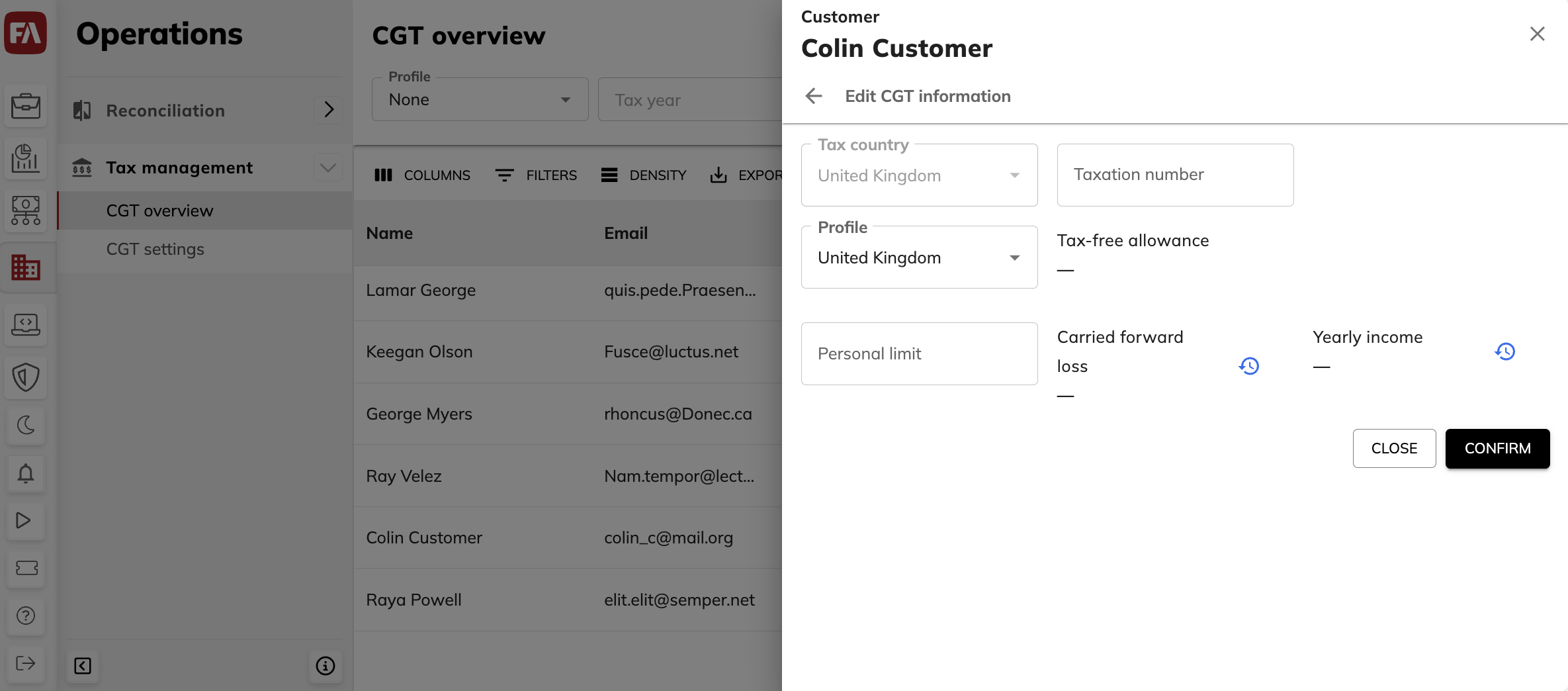
Task: Click email elit.elit@semper.net
Action: pos(679,600)
